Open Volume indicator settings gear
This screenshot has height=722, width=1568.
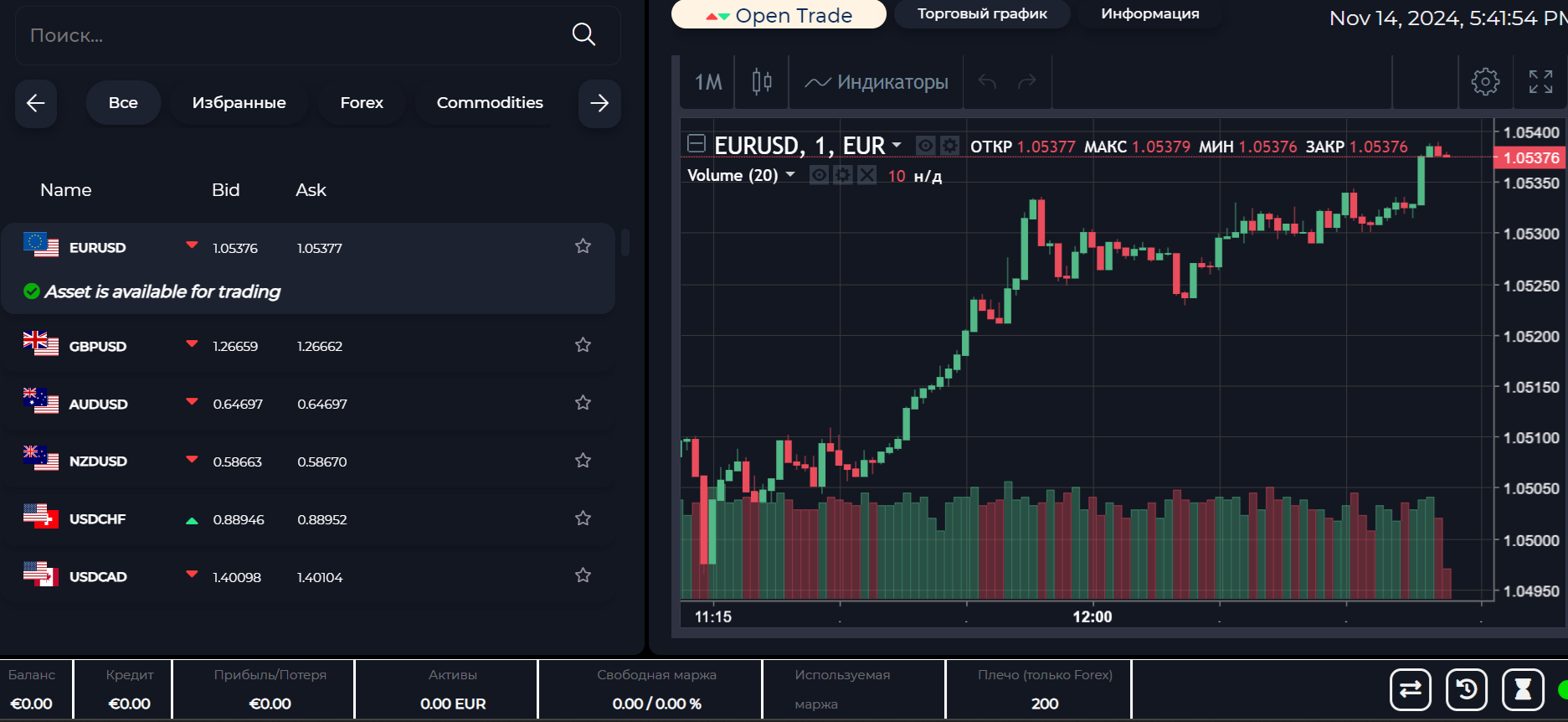[843, 175]
